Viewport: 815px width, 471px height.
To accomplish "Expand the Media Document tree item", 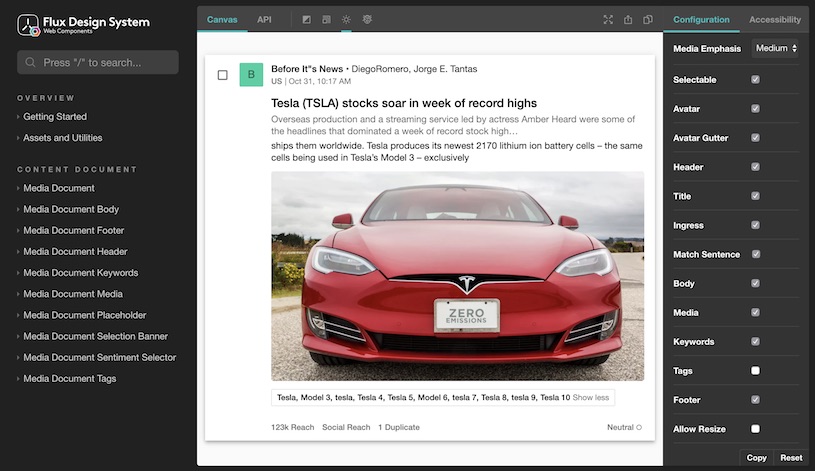I will (x=59, y=188).
